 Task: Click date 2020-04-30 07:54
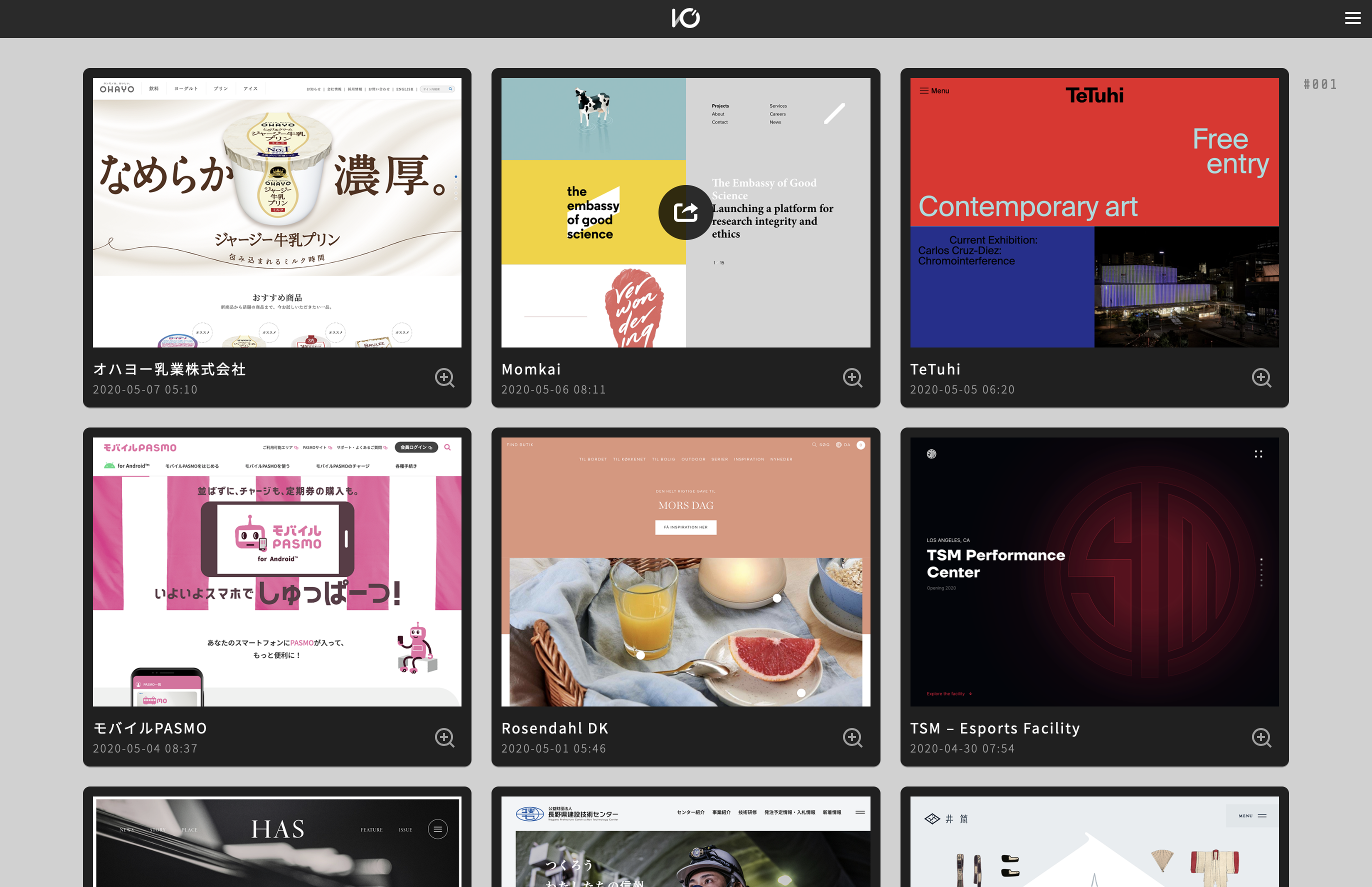962,749
